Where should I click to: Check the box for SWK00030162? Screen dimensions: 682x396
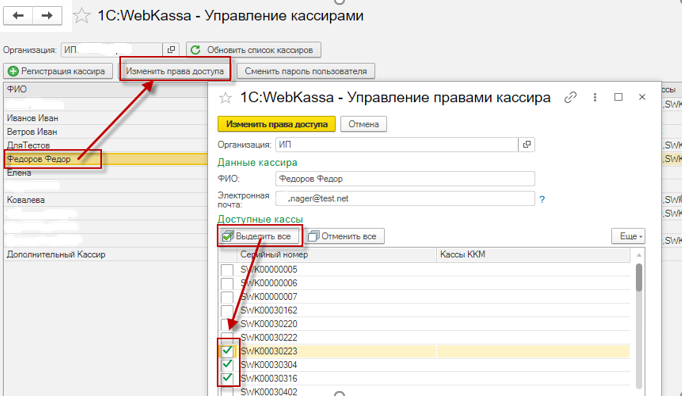point(227,310)
